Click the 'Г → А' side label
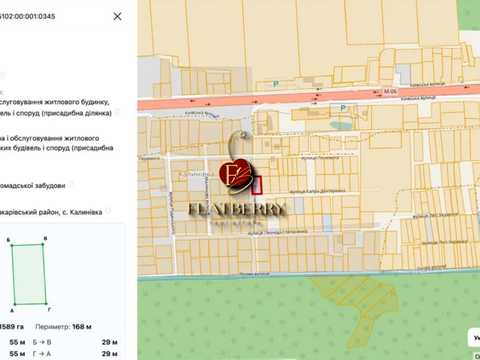Image resolution: width=480 pixels, height=360 pixels. click(x=42, y=353)
